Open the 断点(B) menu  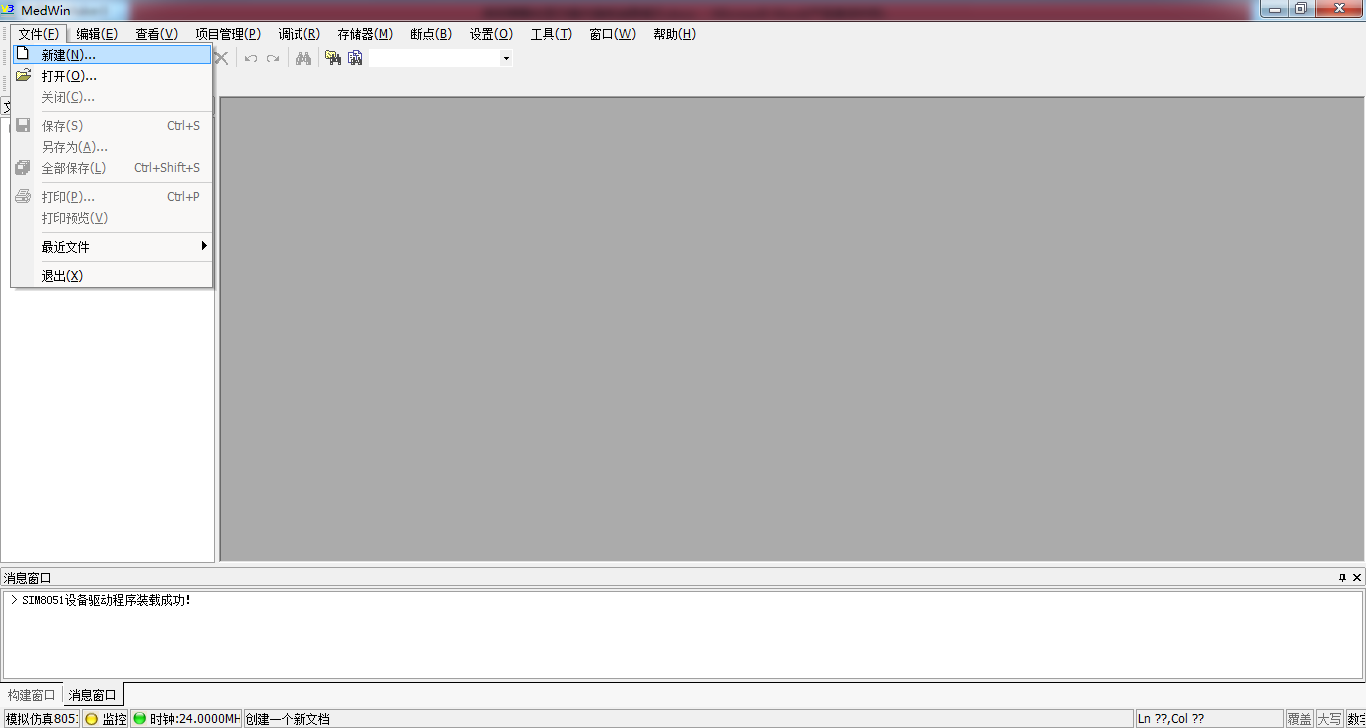pos(431,34)
